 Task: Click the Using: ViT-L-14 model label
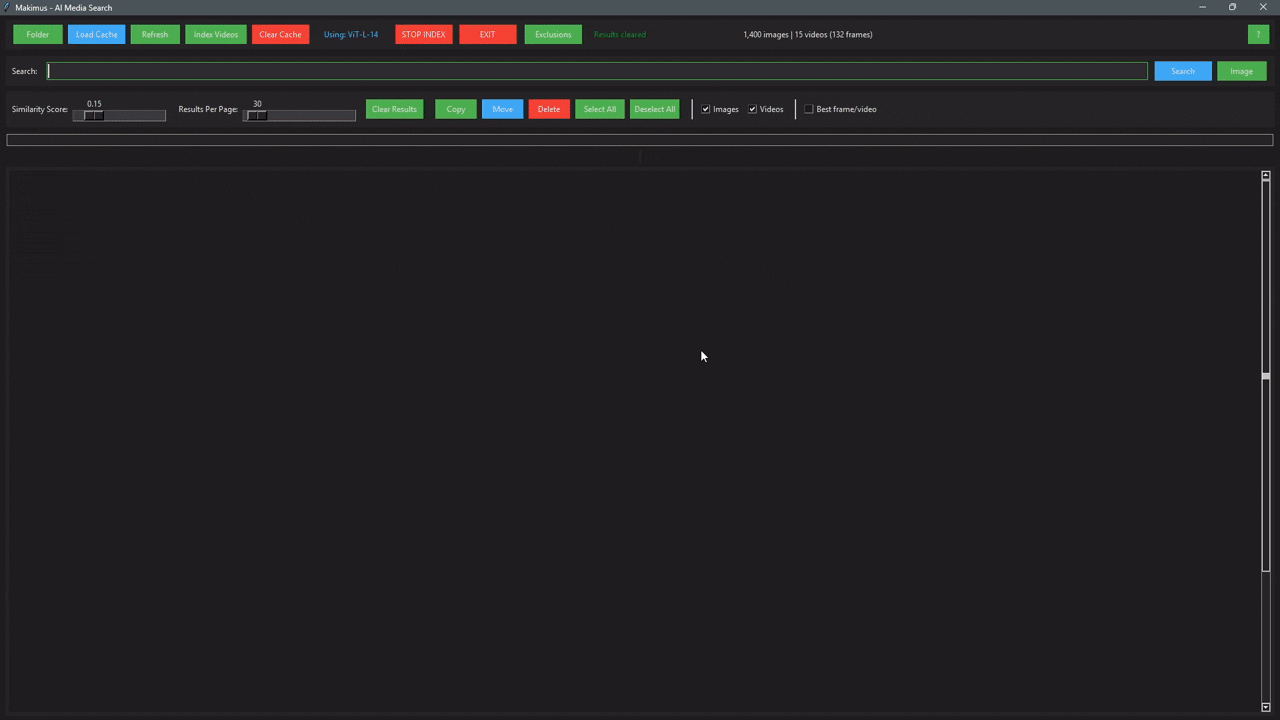[x=351, y=34]
